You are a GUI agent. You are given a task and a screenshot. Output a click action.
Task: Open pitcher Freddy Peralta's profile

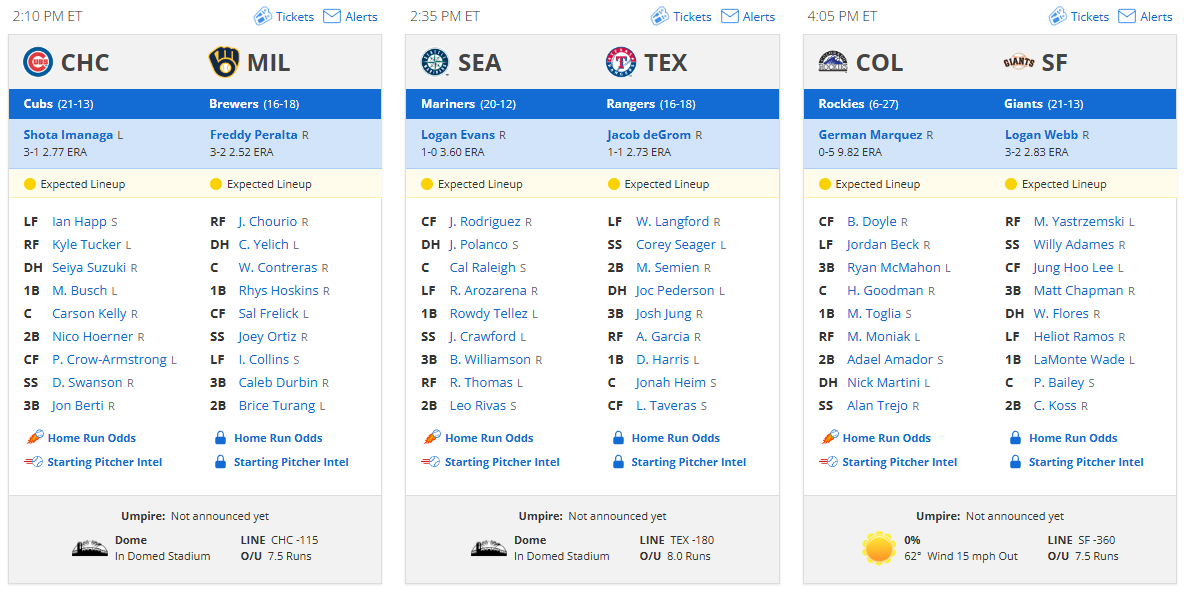[254, 135]
